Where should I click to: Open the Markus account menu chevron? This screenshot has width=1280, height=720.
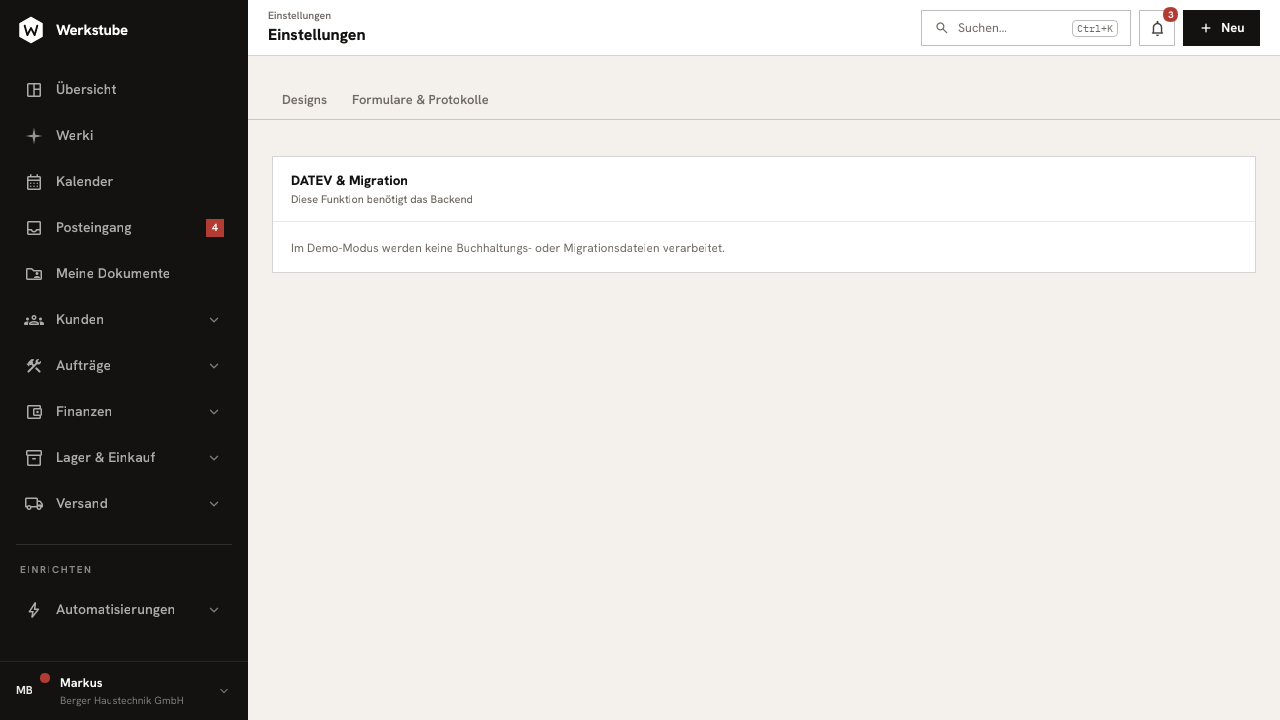pos(224,691)
